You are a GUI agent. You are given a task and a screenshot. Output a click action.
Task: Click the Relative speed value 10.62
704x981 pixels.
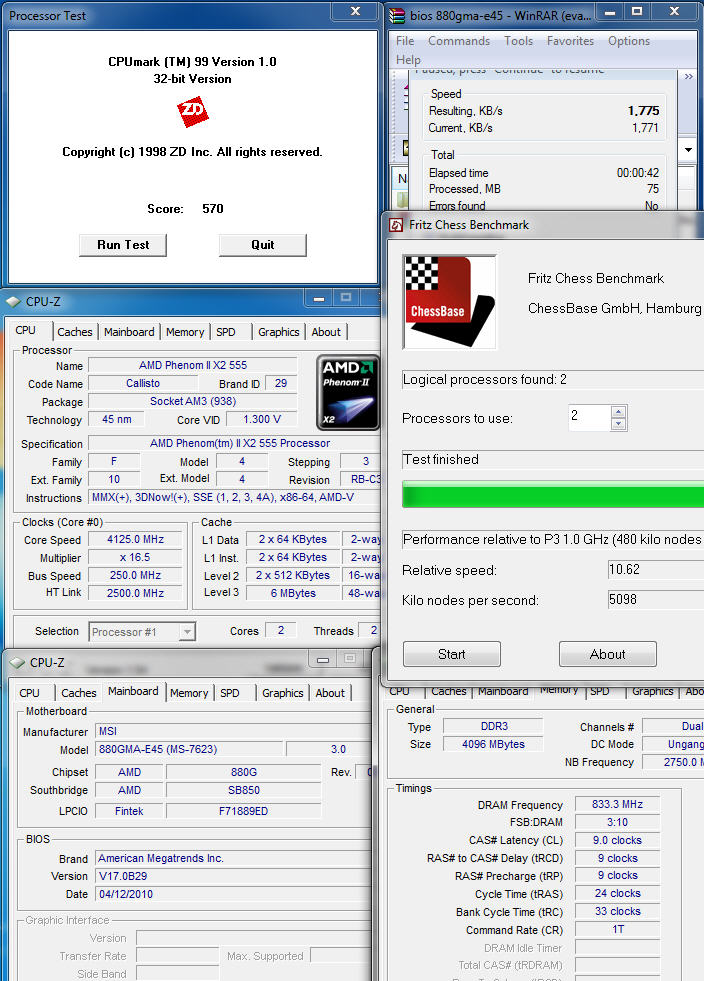coord(656,570)
